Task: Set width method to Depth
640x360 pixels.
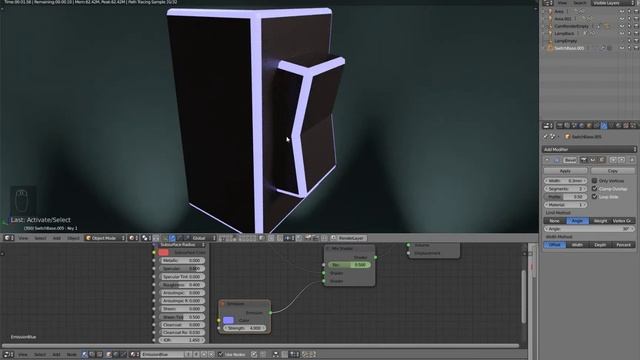Action: coord(600,244)
